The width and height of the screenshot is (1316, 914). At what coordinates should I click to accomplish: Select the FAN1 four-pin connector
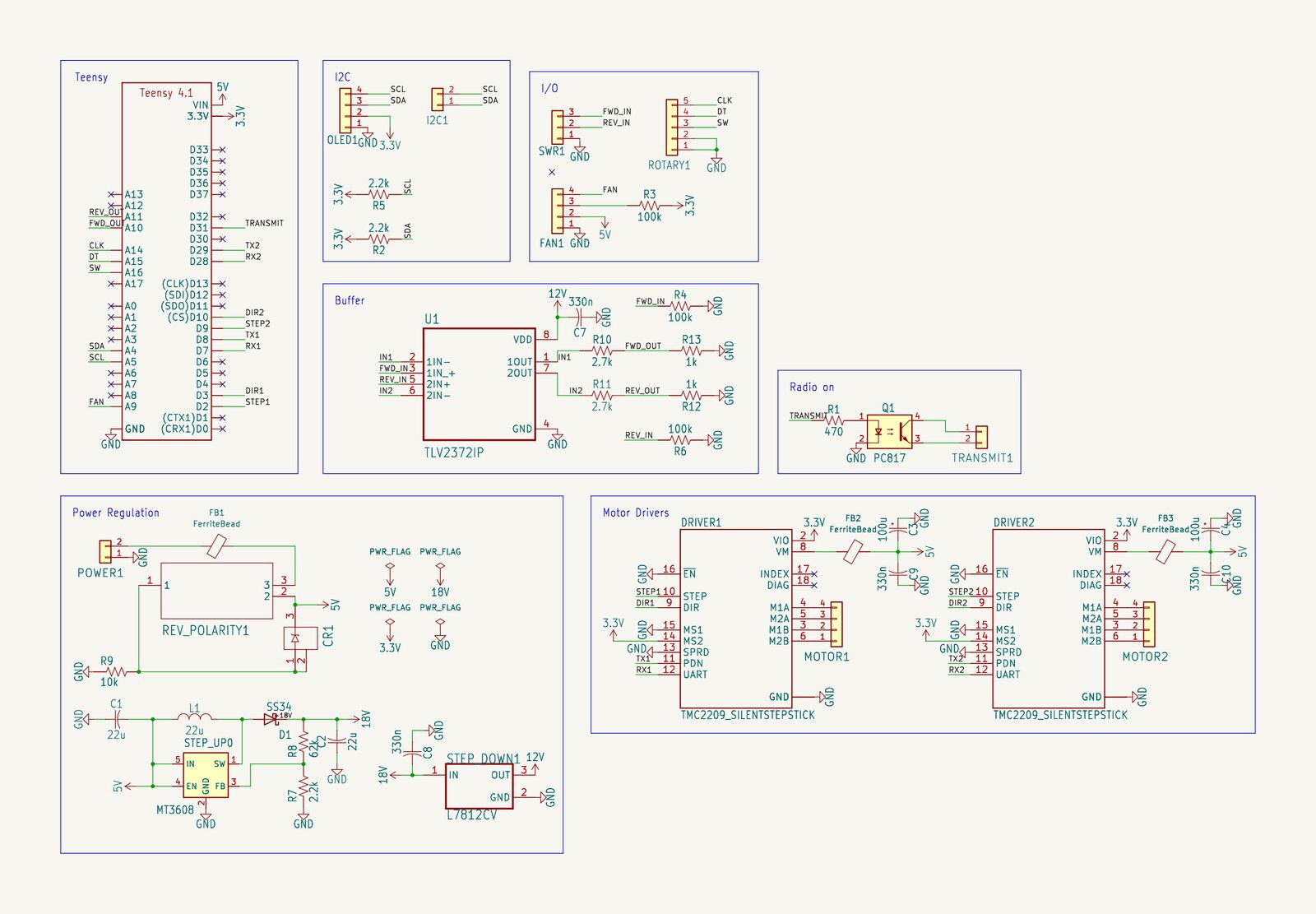point(558,210)
